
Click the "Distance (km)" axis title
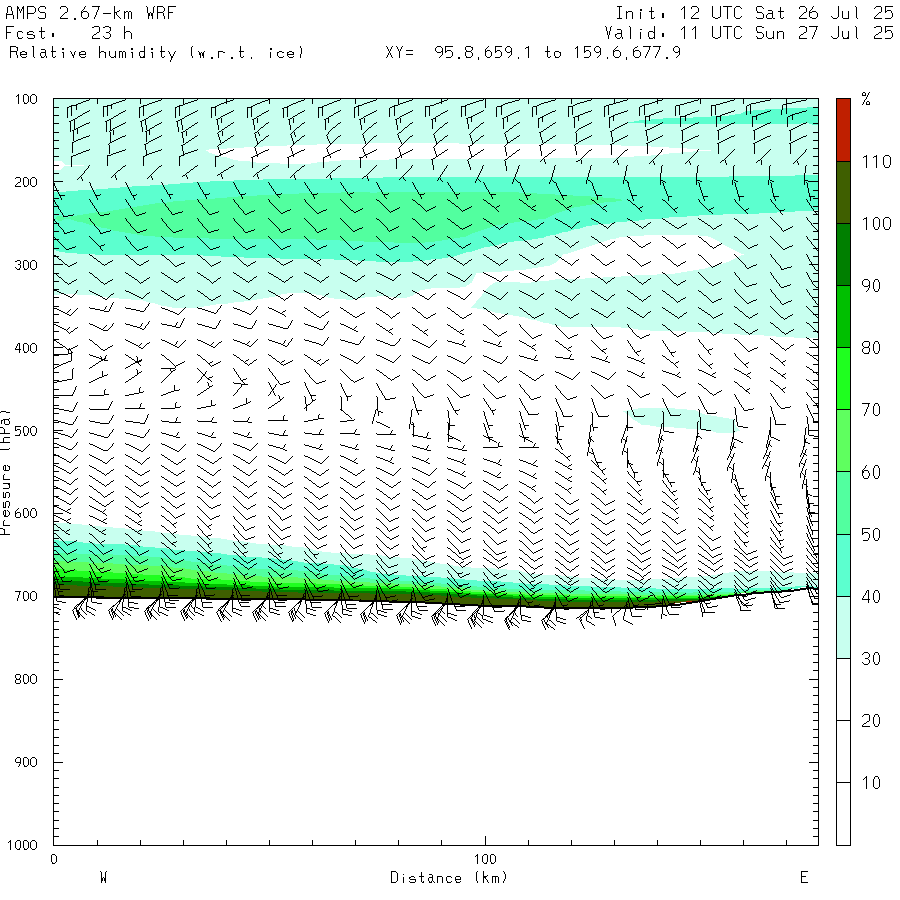[449, 878]
